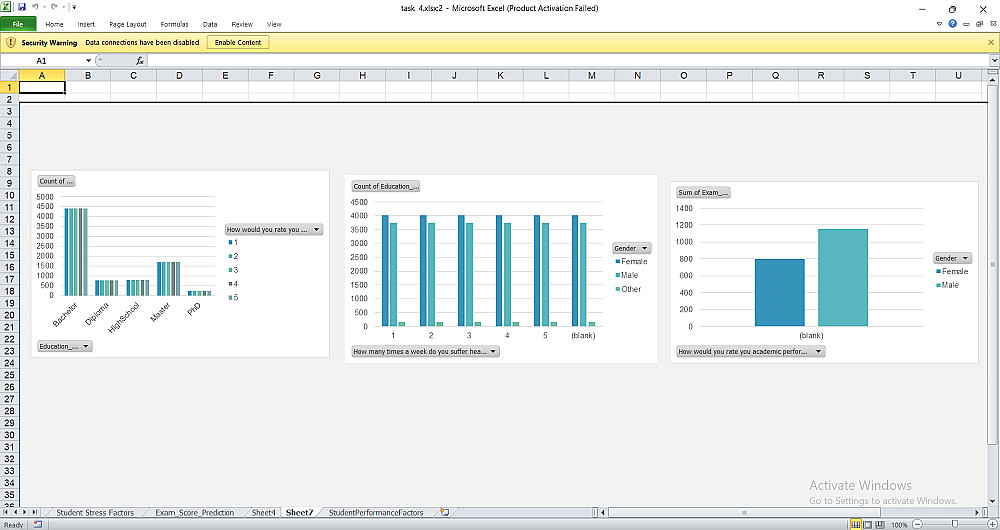Open the Review ribbon tab
This screenshot has height=530, width=1000.
[x=242, y=24]
